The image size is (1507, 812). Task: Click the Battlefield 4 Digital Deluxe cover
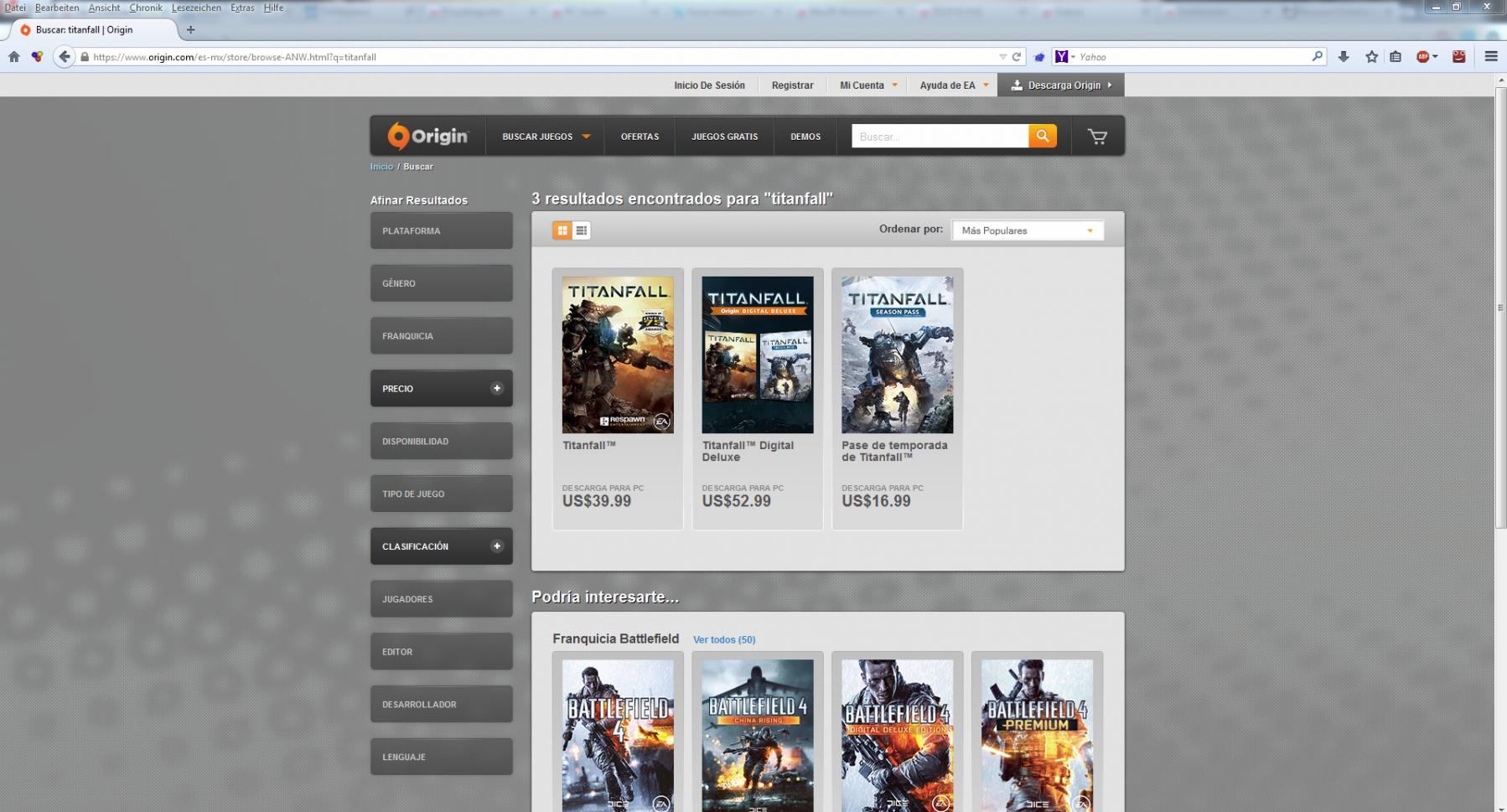pyautogui.click(x=897, y=736)
